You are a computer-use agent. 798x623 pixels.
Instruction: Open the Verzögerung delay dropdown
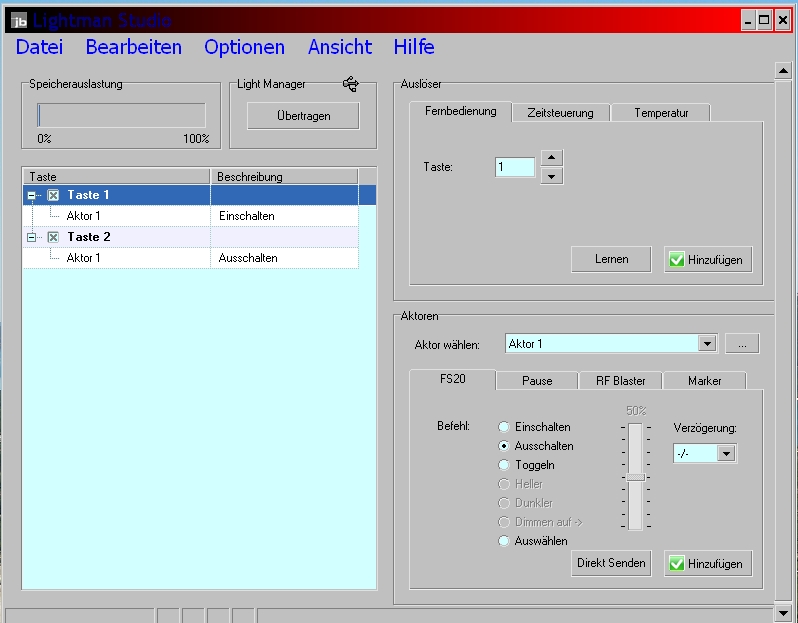coord(726,453)
